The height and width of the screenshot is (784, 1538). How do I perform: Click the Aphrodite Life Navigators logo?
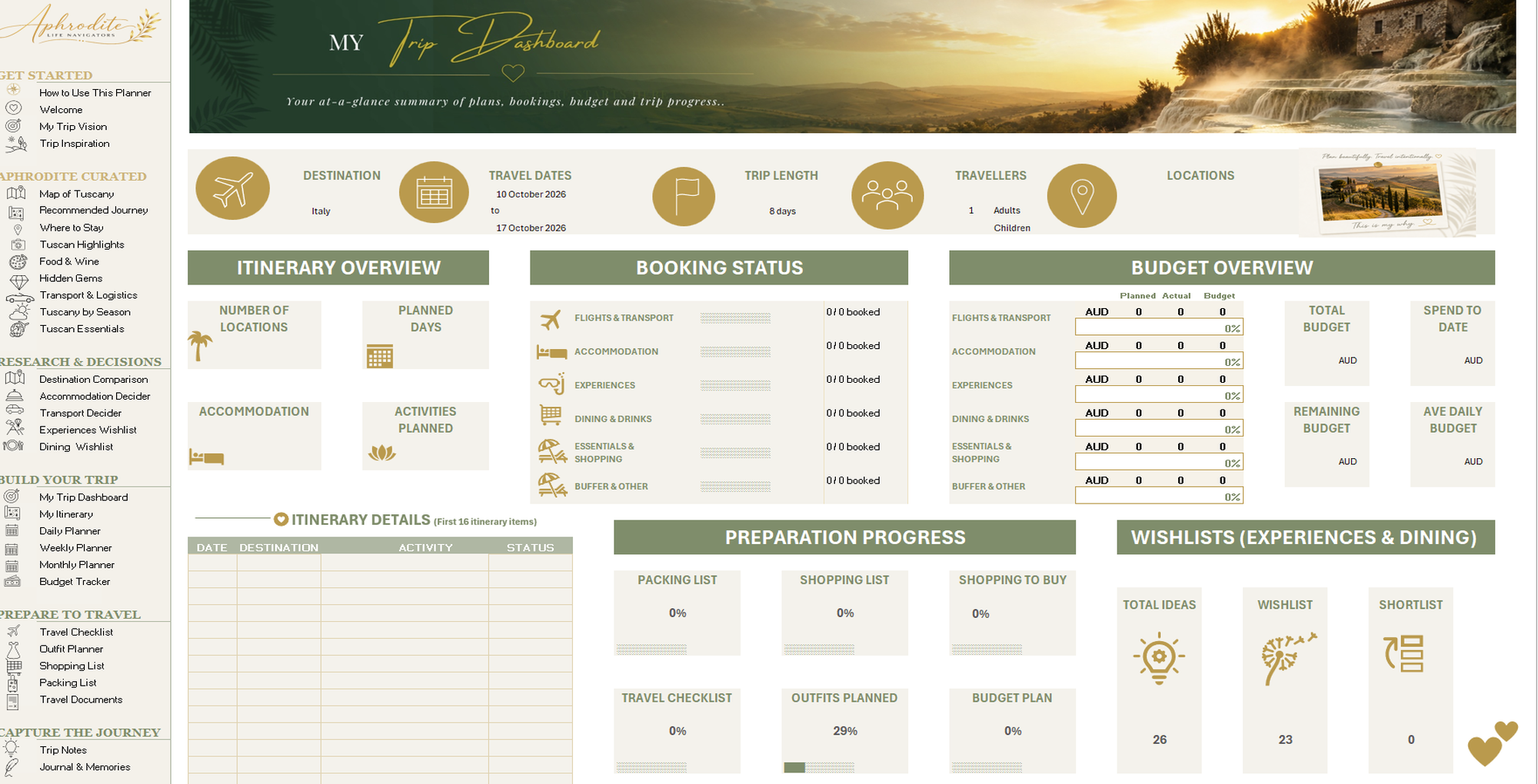point(82,25)
